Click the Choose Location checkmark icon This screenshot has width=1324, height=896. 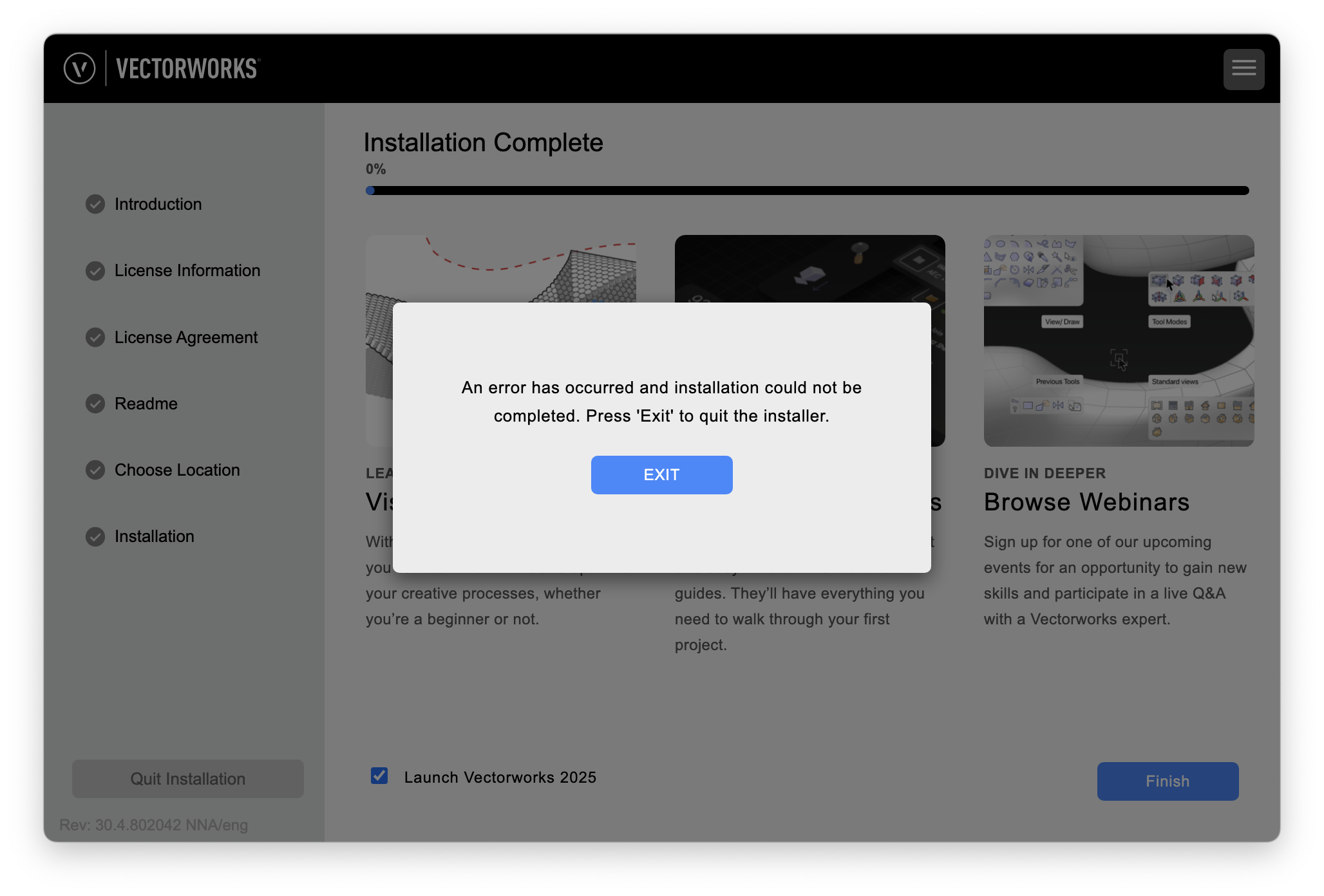(95, 470)
